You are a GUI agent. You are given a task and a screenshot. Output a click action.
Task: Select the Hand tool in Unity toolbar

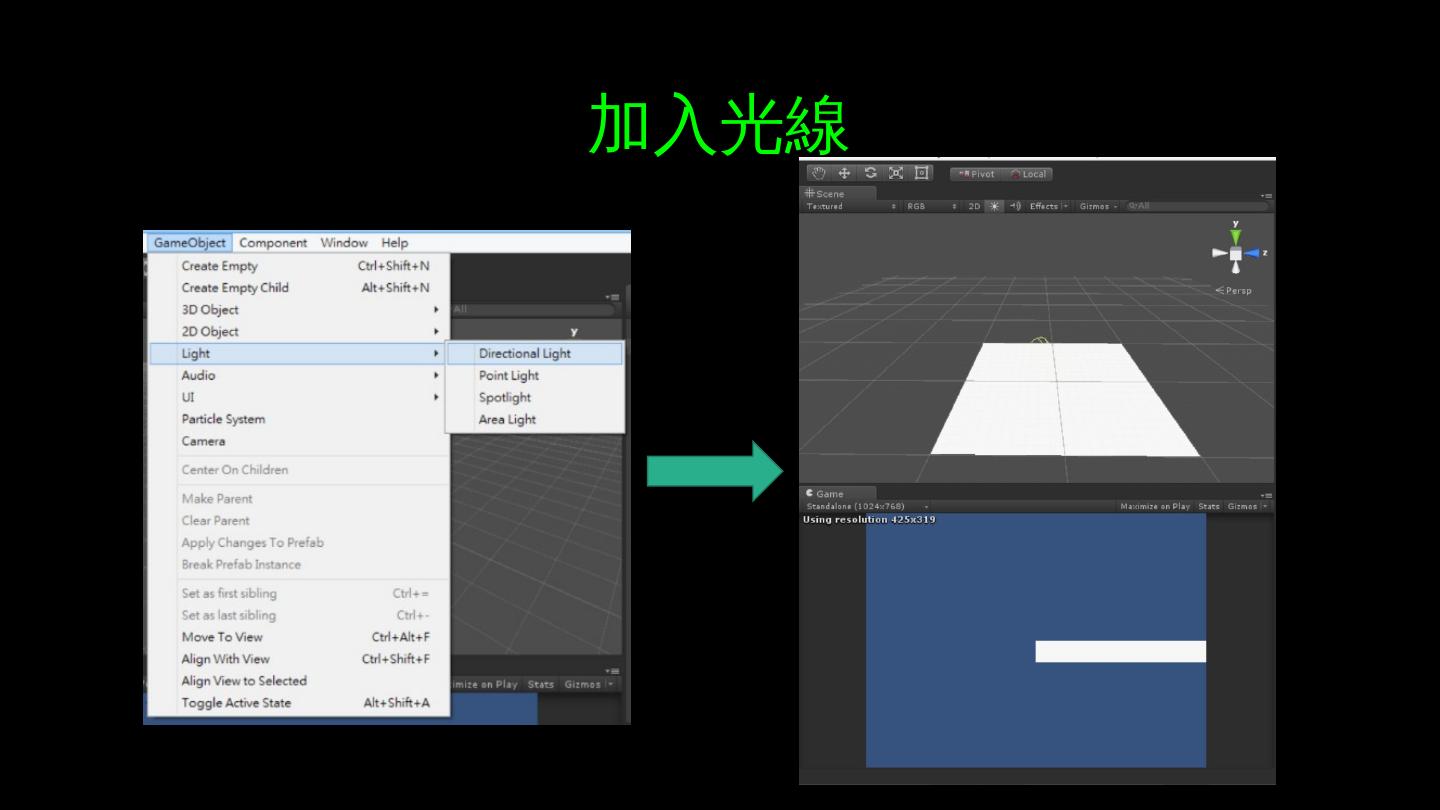click(818, 173)
